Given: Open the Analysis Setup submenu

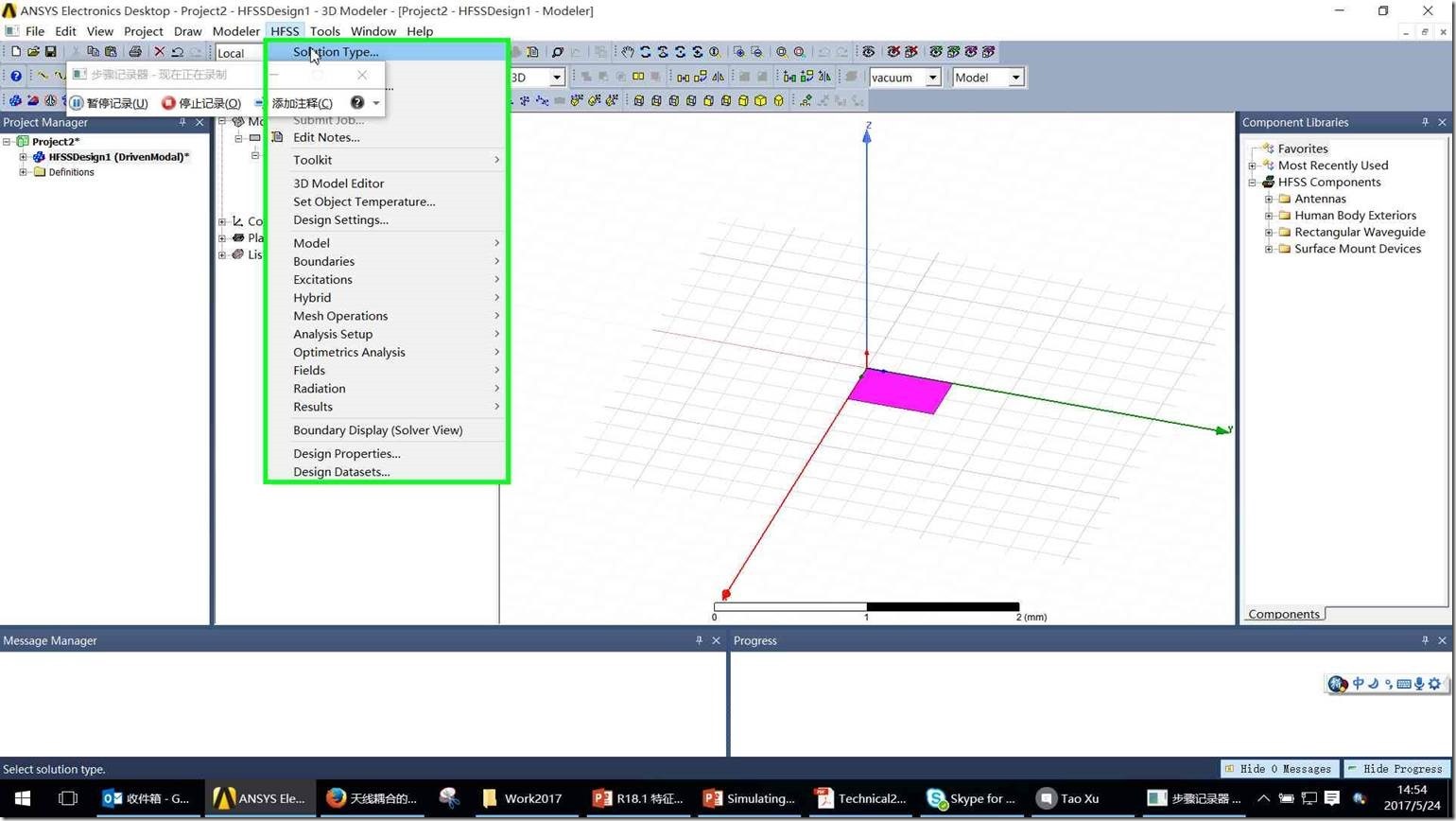Looking at the screenshot, I should point(386,334).
